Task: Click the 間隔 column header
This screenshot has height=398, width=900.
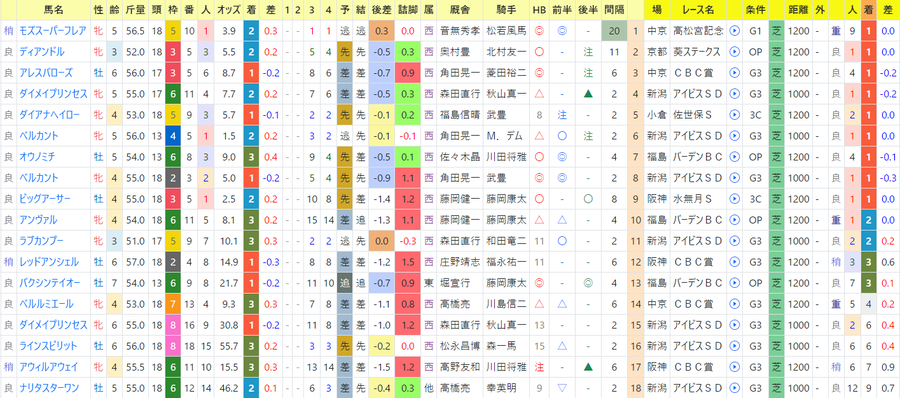Action: click(x=614, y=10)
